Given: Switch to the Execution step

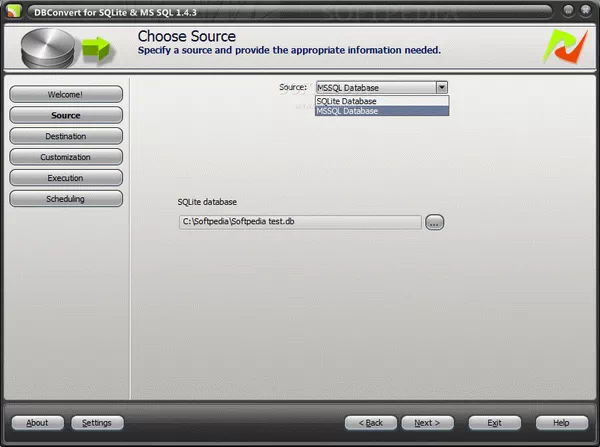Looking at the screenshot, I should [x=66, y=178].
